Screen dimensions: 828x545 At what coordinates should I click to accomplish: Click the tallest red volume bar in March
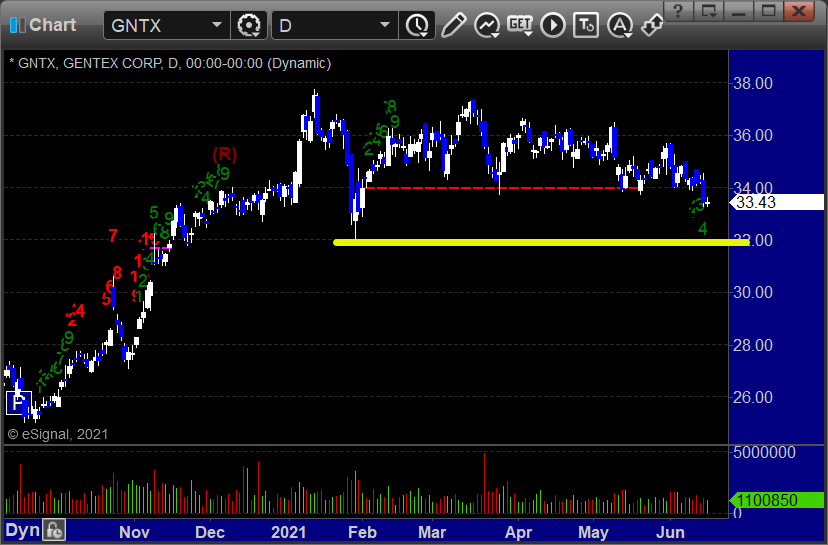pyautogui.click(x=484, y=483)
